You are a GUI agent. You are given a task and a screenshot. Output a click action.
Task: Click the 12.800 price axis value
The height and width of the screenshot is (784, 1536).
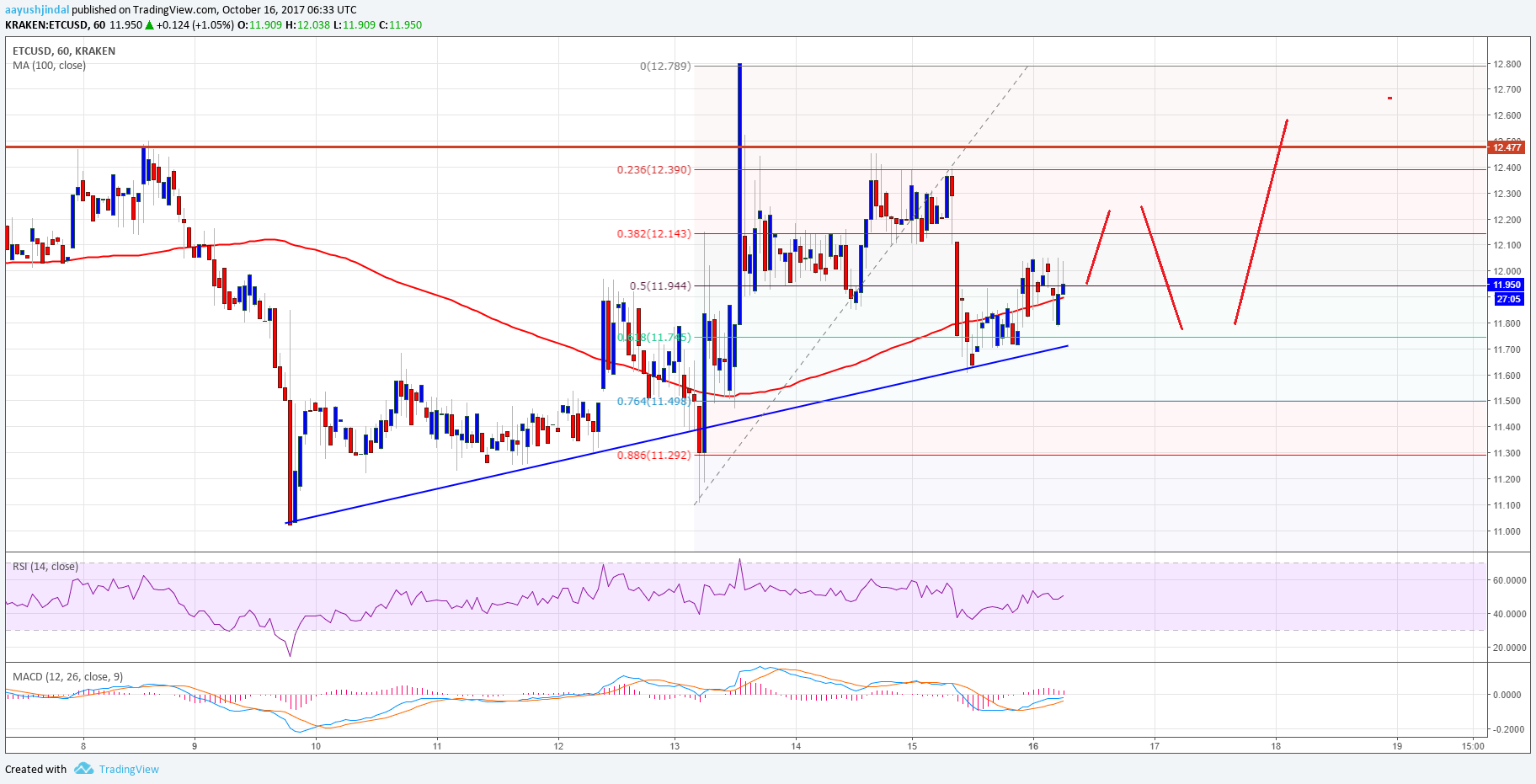(x=1507, y=64)
